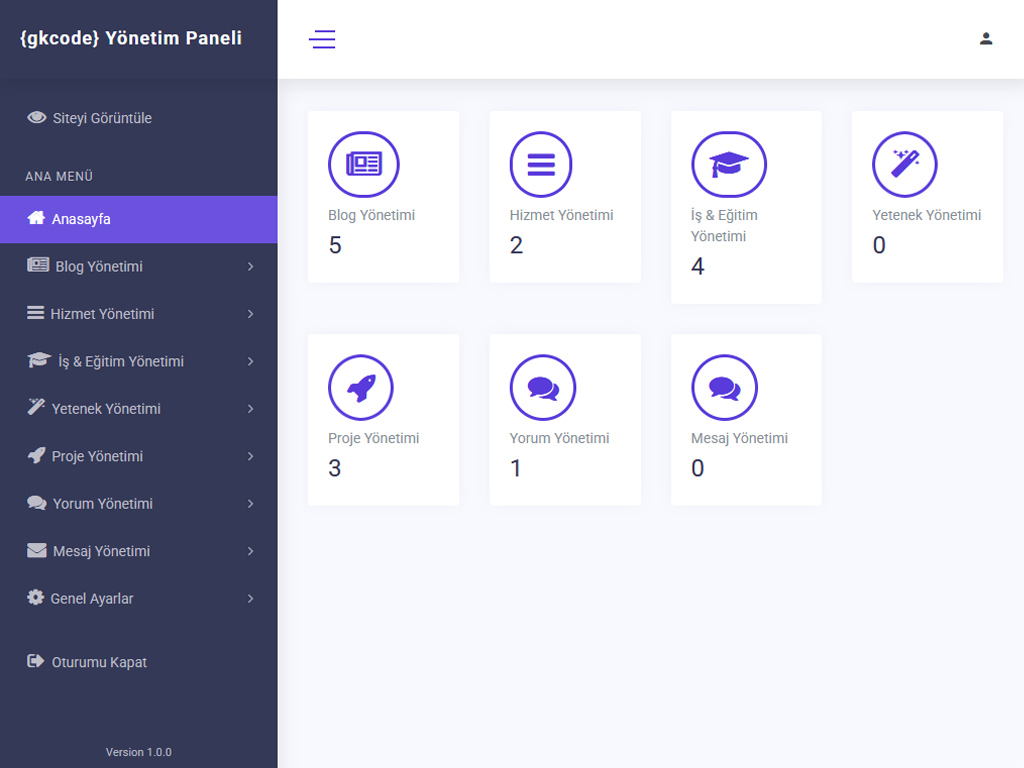This screenshot has width=1024, height=768.
Task: Click İş & Eğitim Yönetimi card title
Action: (x=724, y=225)
